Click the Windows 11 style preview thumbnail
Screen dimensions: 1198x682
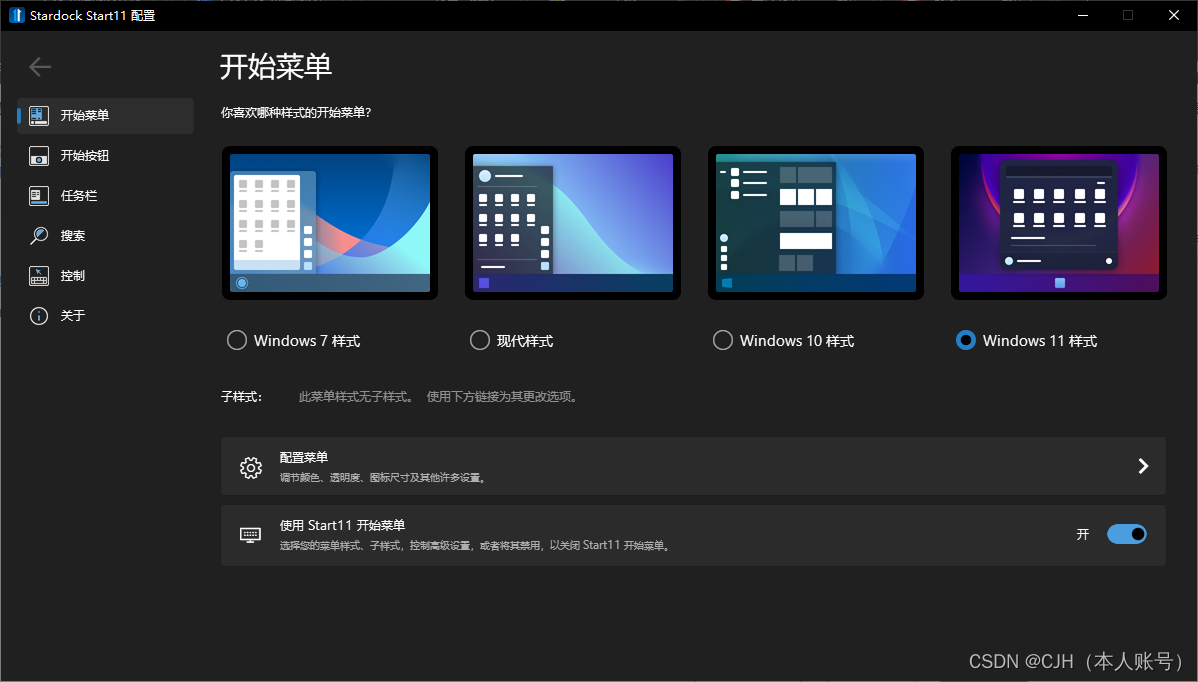coord(1058,222)
